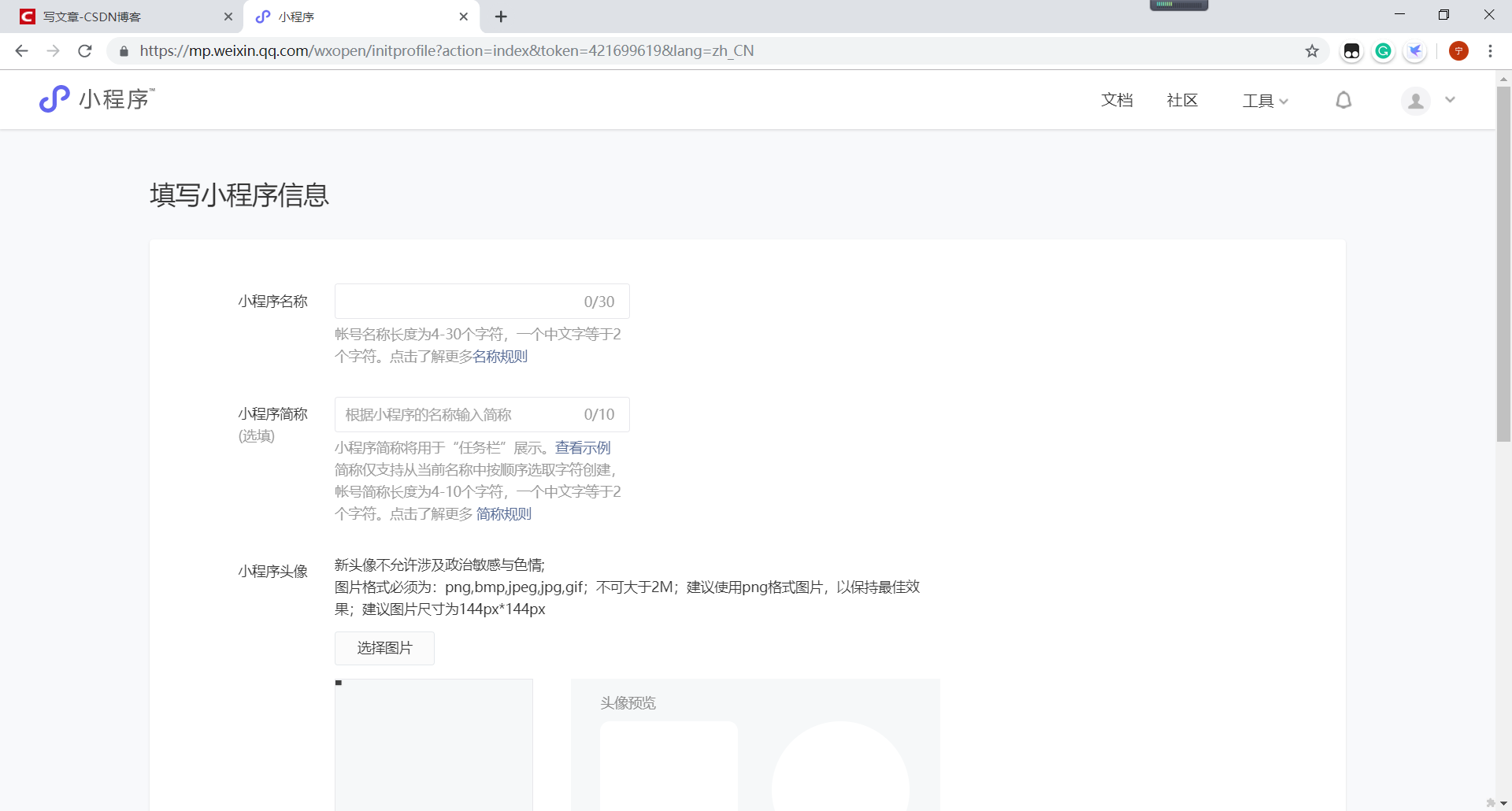Viewport: 1512px width, 811px height.
Task: Click the 小程序头像 label
Action: tap(272, 572)
